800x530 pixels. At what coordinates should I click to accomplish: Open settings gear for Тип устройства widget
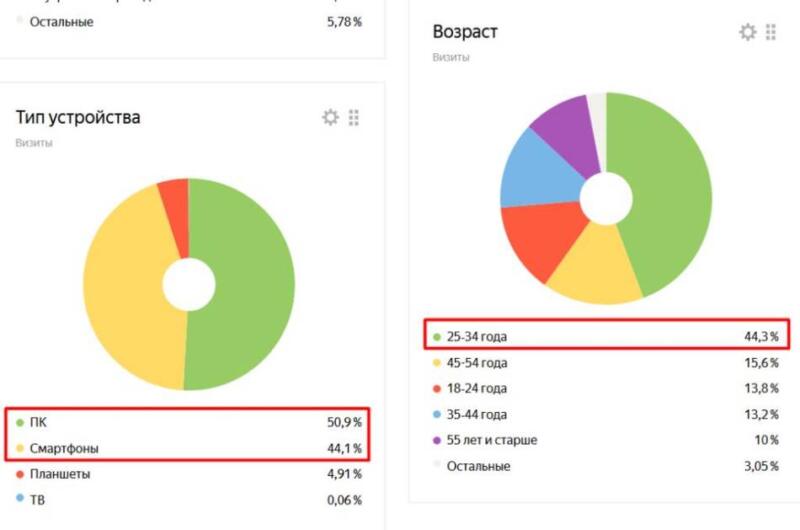pyautogui.click(x=330, y=118)
